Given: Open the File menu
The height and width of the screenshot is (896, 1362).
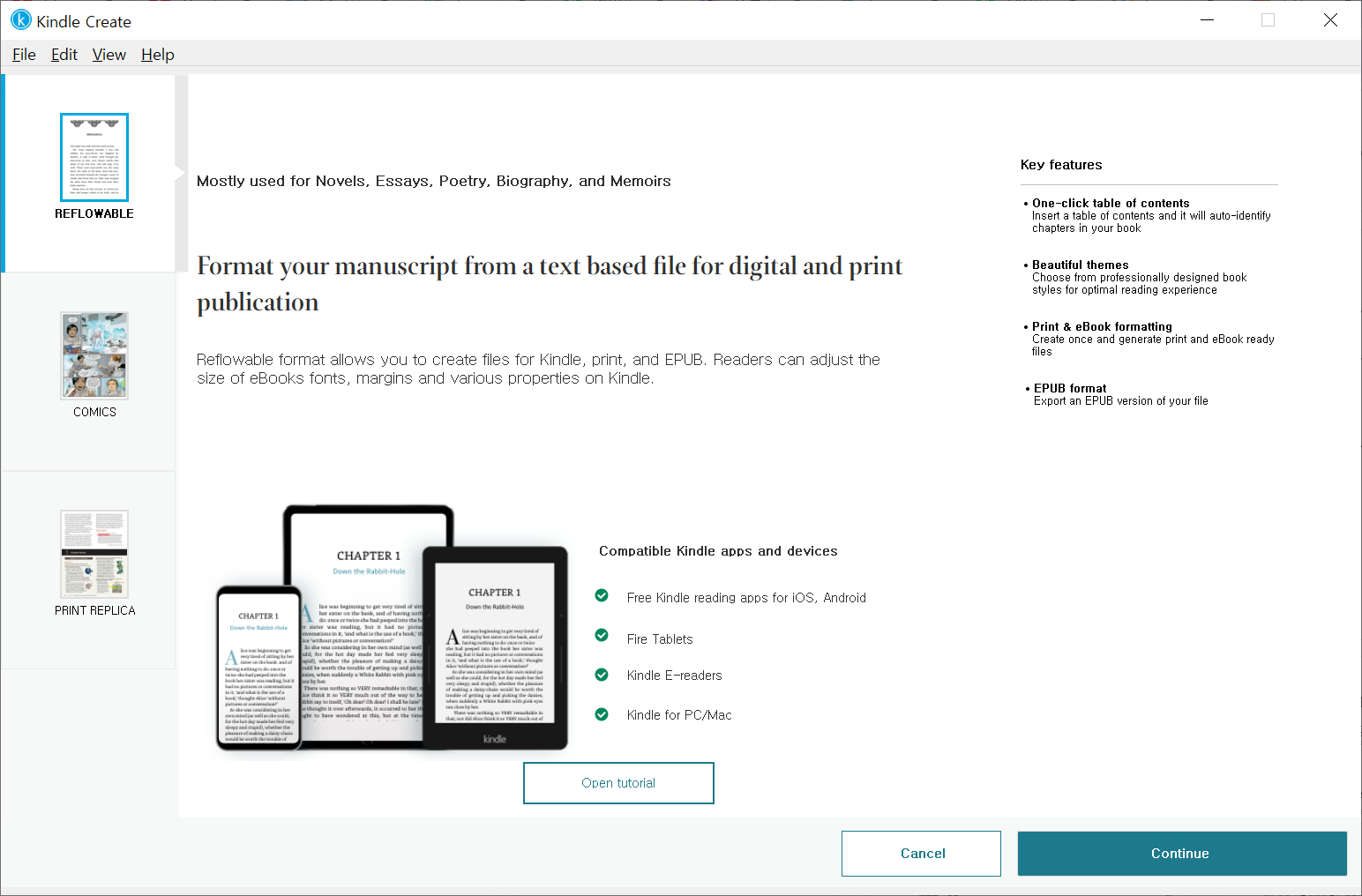Looking at the screenshot, I should tap(24, 55).
